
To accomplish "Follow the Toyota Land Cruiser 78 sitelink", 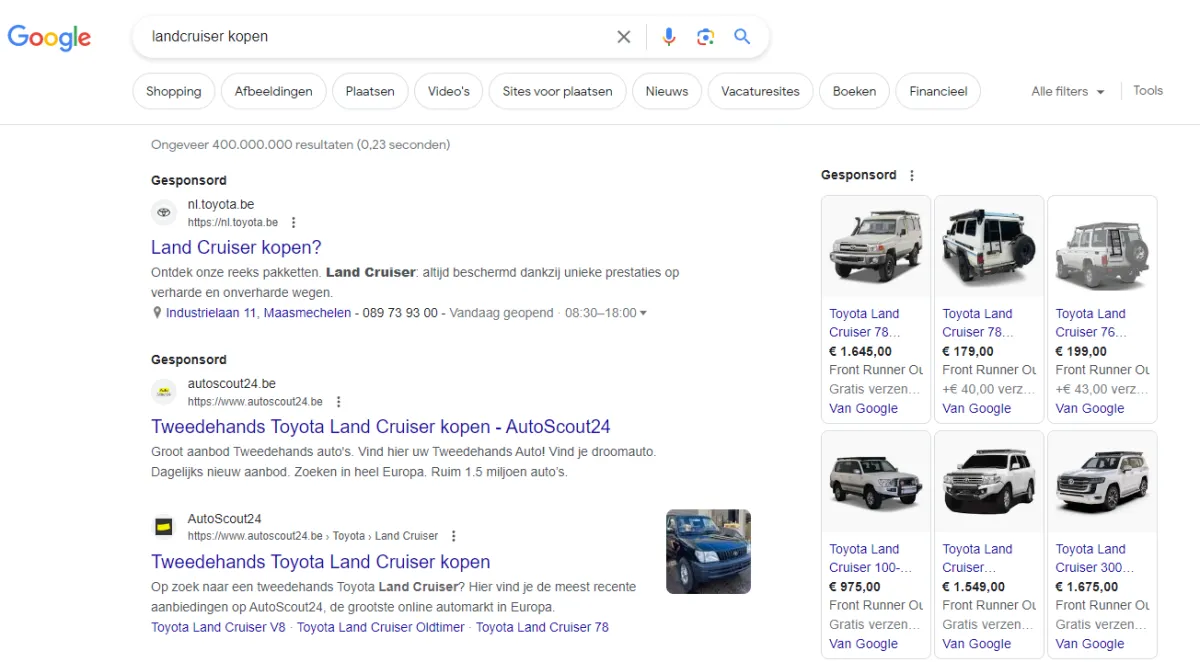I will pyautogui.click(x=542, y=627).
